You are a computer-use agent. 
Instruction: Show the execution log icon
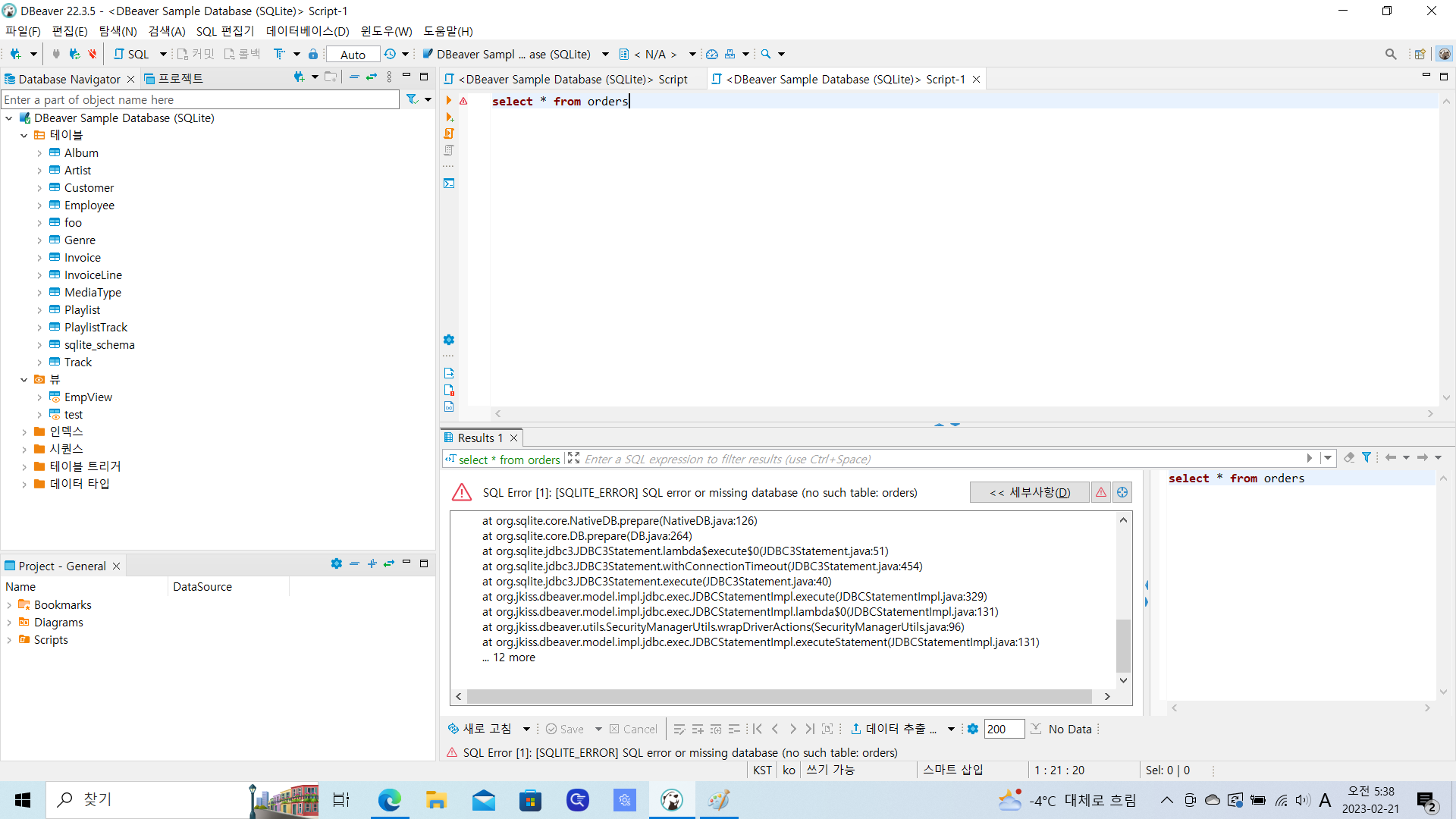449,390
